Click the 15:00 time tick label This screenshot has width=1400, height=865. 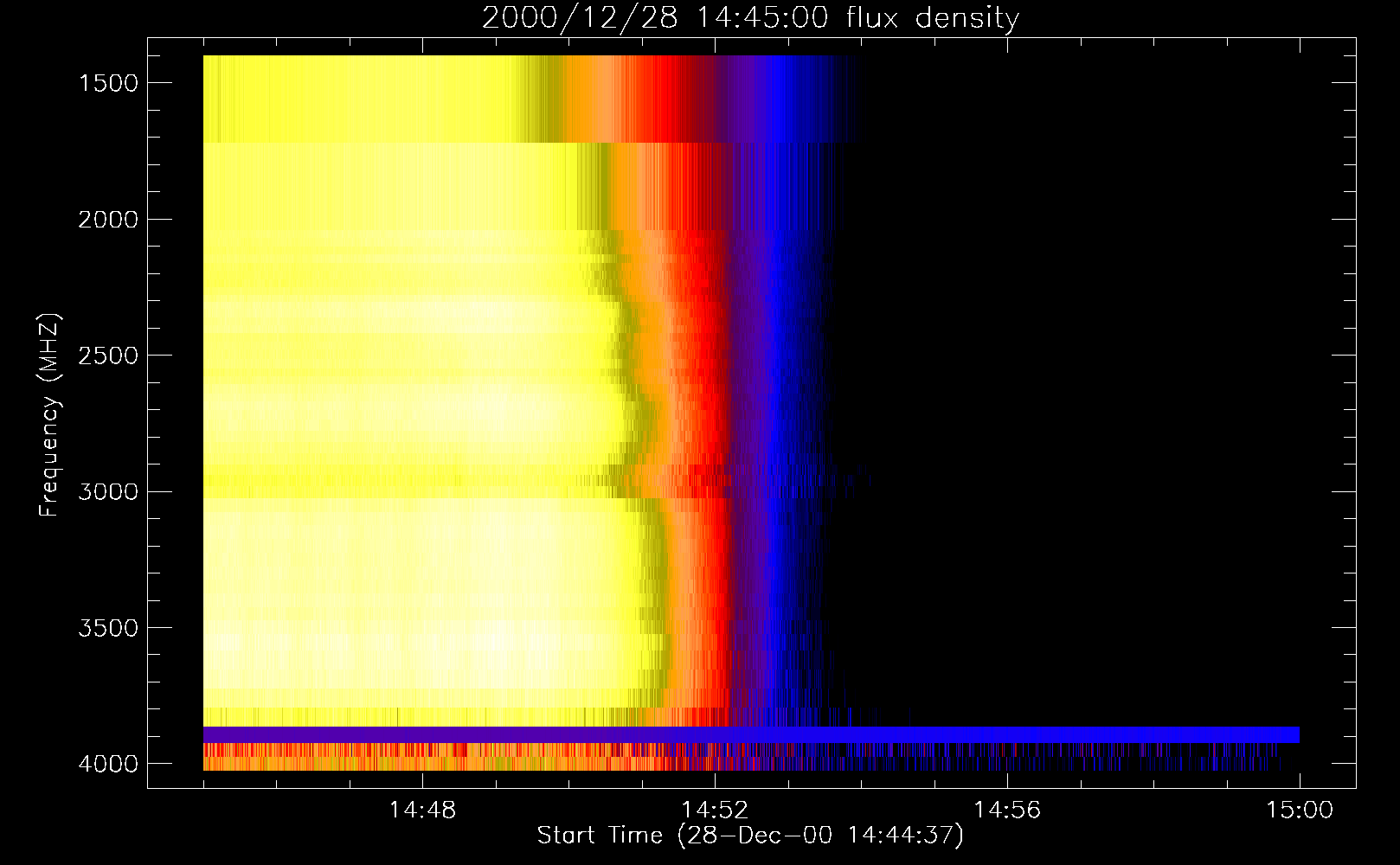1300,811
